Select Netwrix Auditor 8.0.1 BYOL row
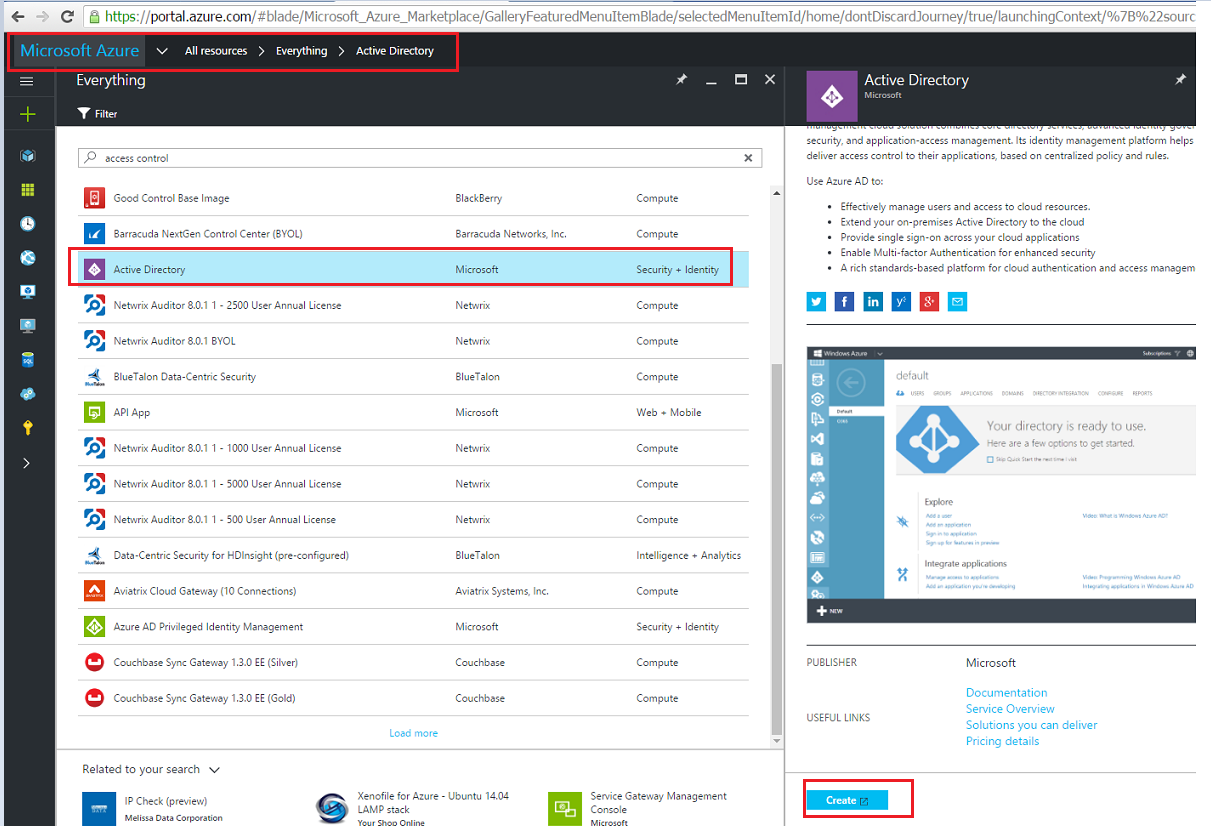Image resolution: width=1211 pixels, height=826 pixels. coord(413,341)
